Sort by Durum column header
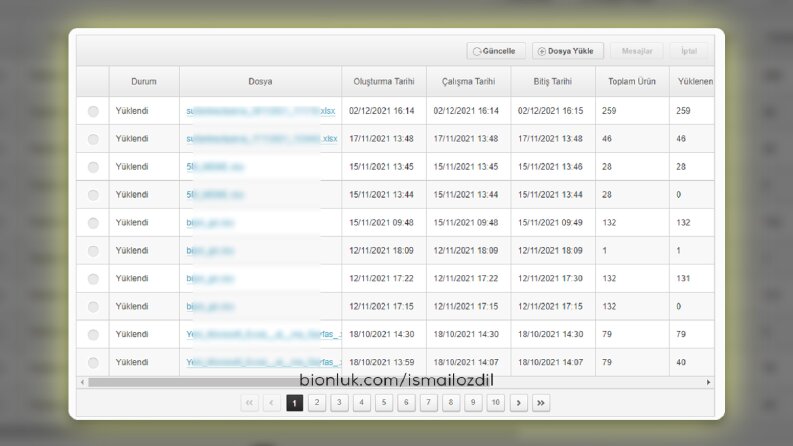Image resolution: width=793 pixels, height=446 pixels. pyautogui.click(x=144, y=81)
